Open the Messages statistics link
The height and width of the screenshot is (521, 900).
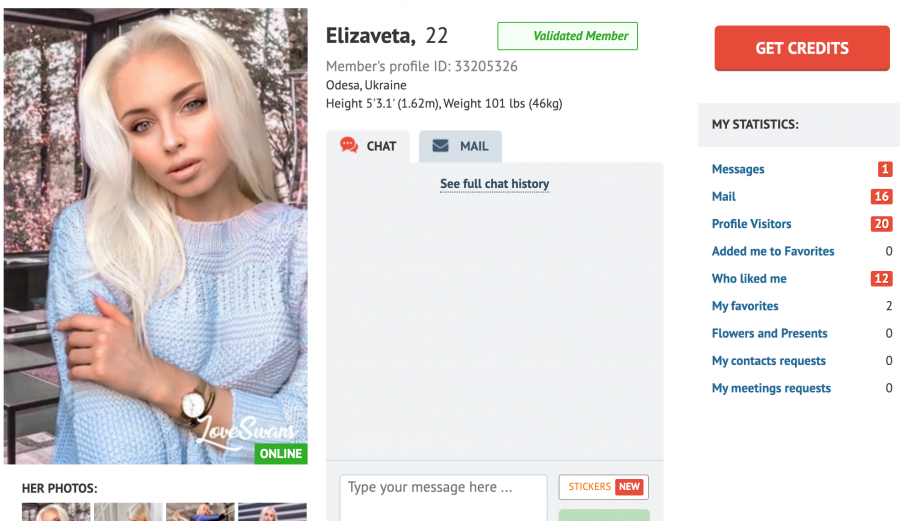pyautogui.click(x=738, y=169)
